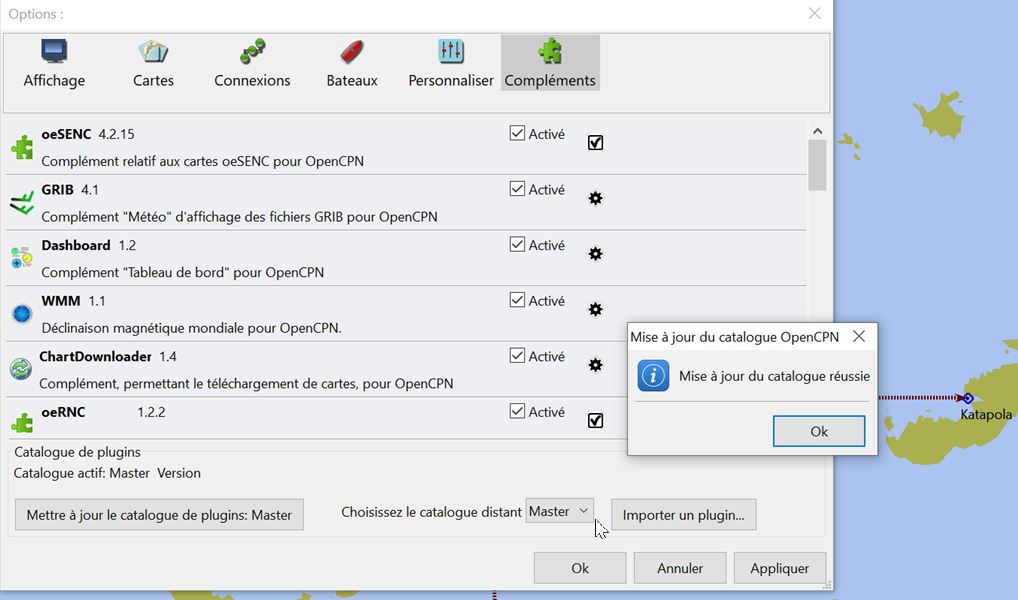
Task: Open the Personnaliser sliders icon
Action: coord(451,52)
